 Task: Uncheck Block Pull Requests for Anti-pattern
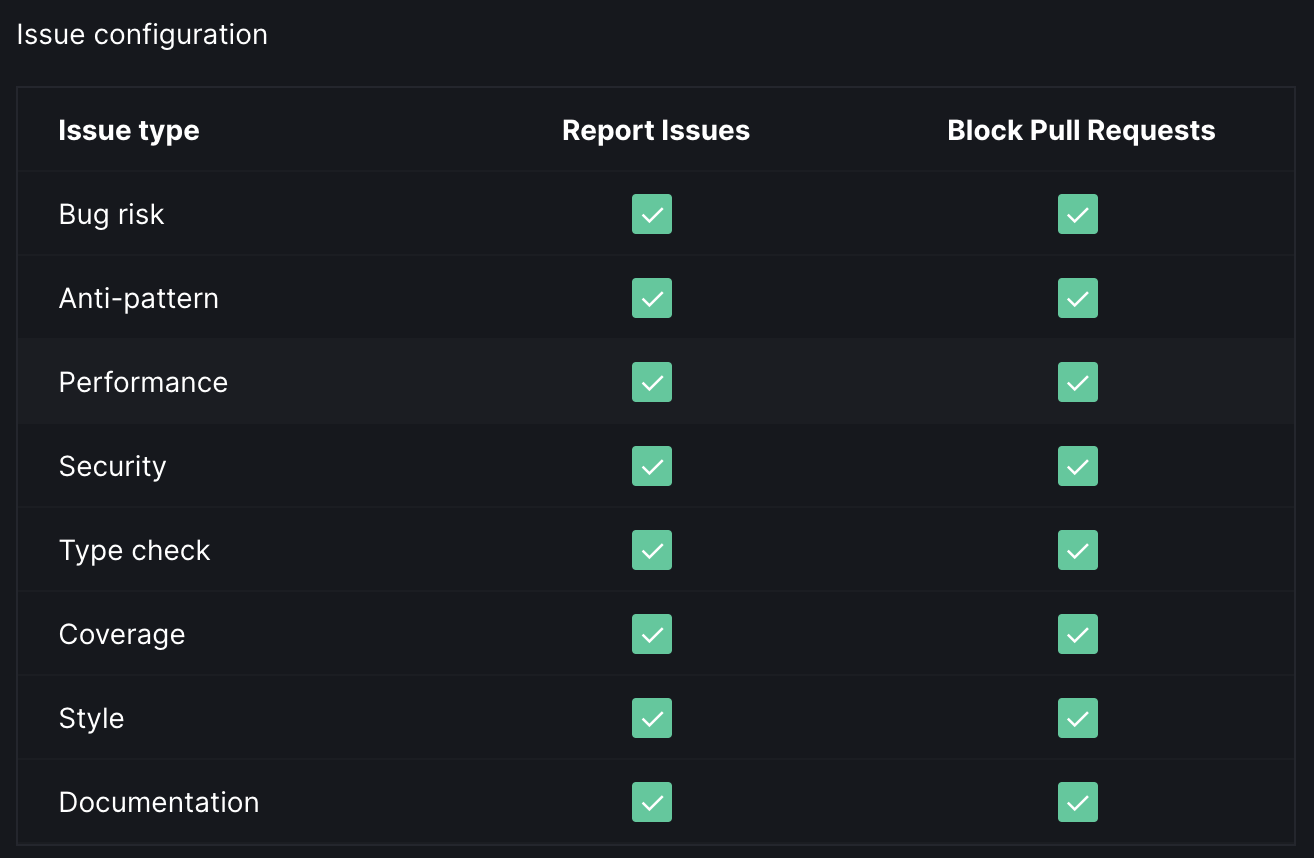(x=1077, y=297)
